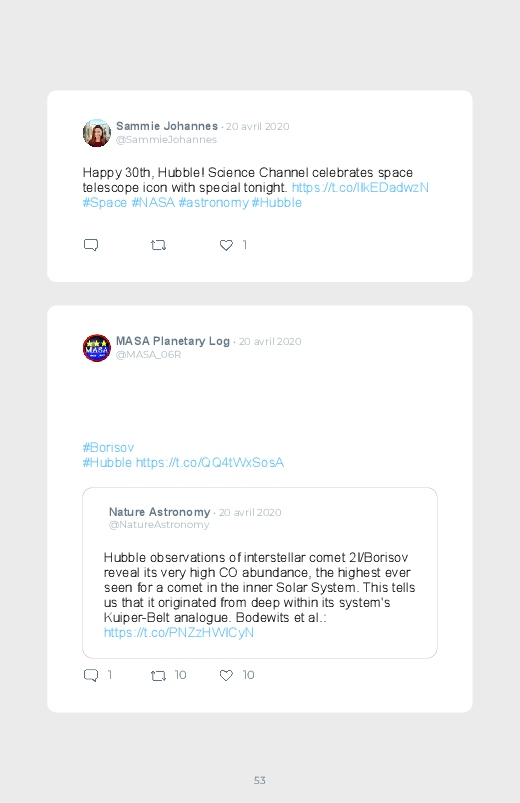The width and height of the screenshot is (520, 803).
Task: Click the #astronomy hashtag
Action: click(x=213, y=202)
